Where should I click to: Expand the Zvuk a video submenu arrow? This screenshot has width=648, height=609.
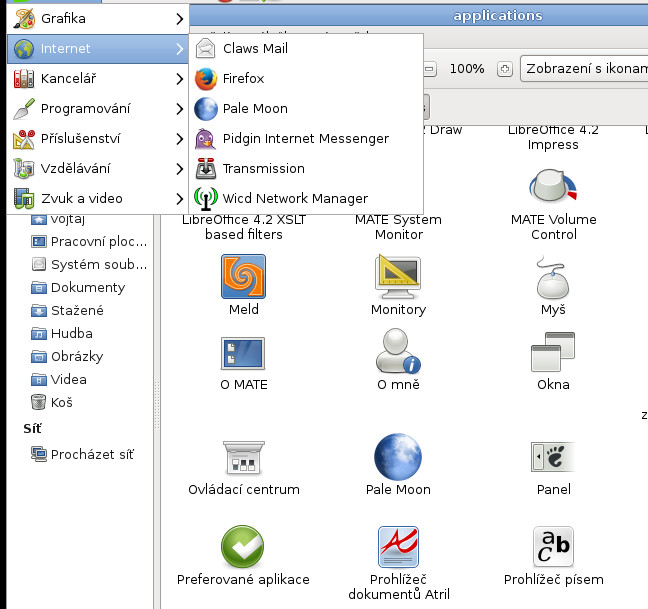[179, 199]
